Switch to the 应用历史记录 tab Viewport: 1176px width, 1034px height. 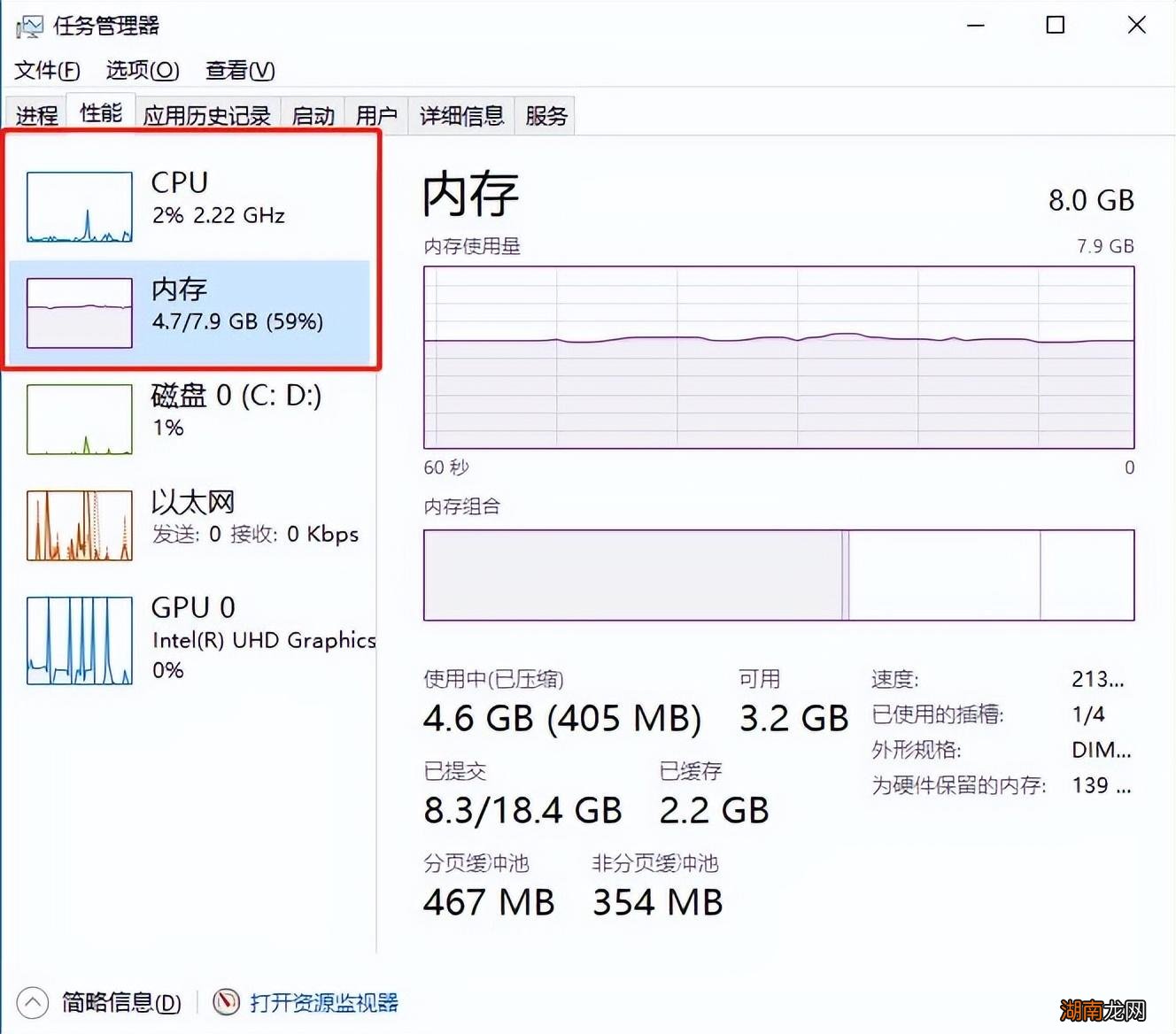point(207,116)
